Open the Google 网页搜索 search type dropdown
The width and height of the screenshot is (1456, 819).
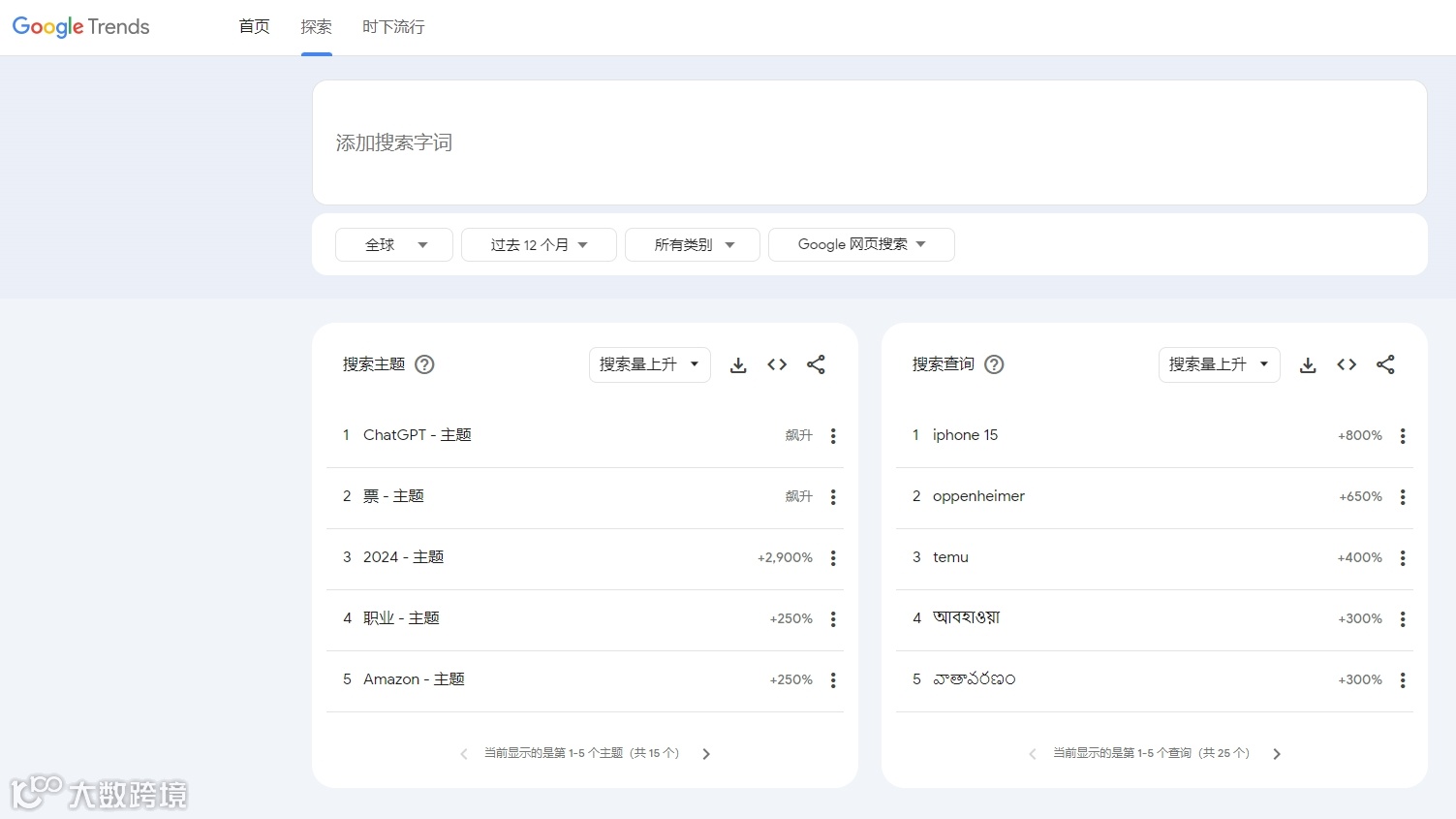tap(861, 245)
